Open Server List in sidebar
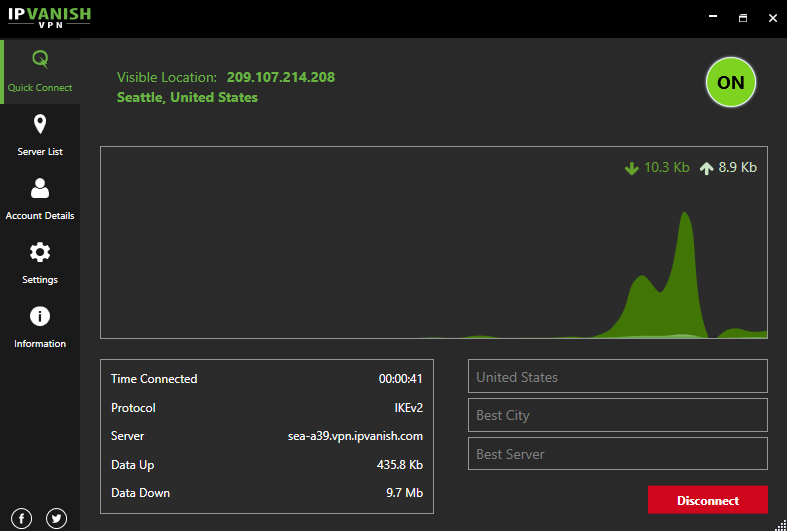The width and height of the screenshot is (787, 531). (x=40, y=136)
